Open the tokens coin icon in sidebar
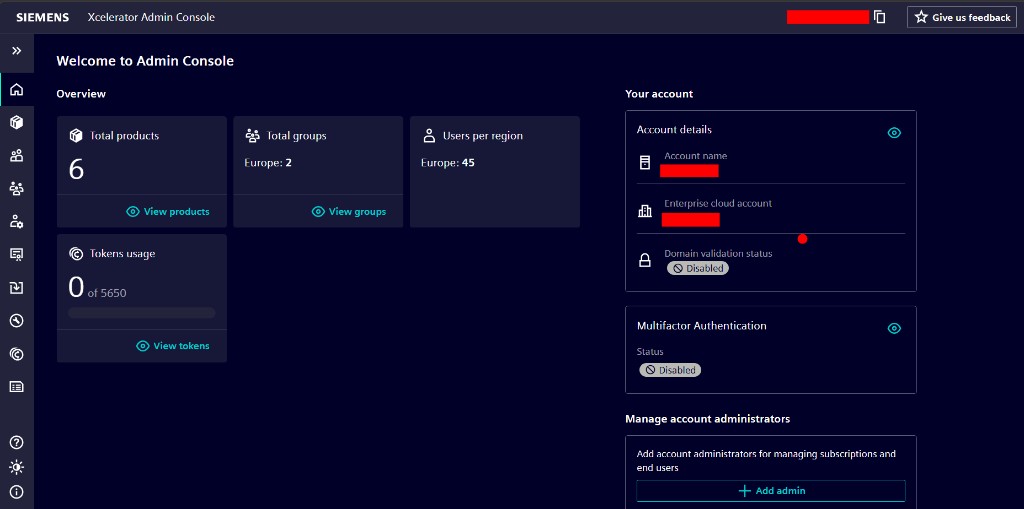The height and width of the screenshot is (509, 1024). (16, 353)
